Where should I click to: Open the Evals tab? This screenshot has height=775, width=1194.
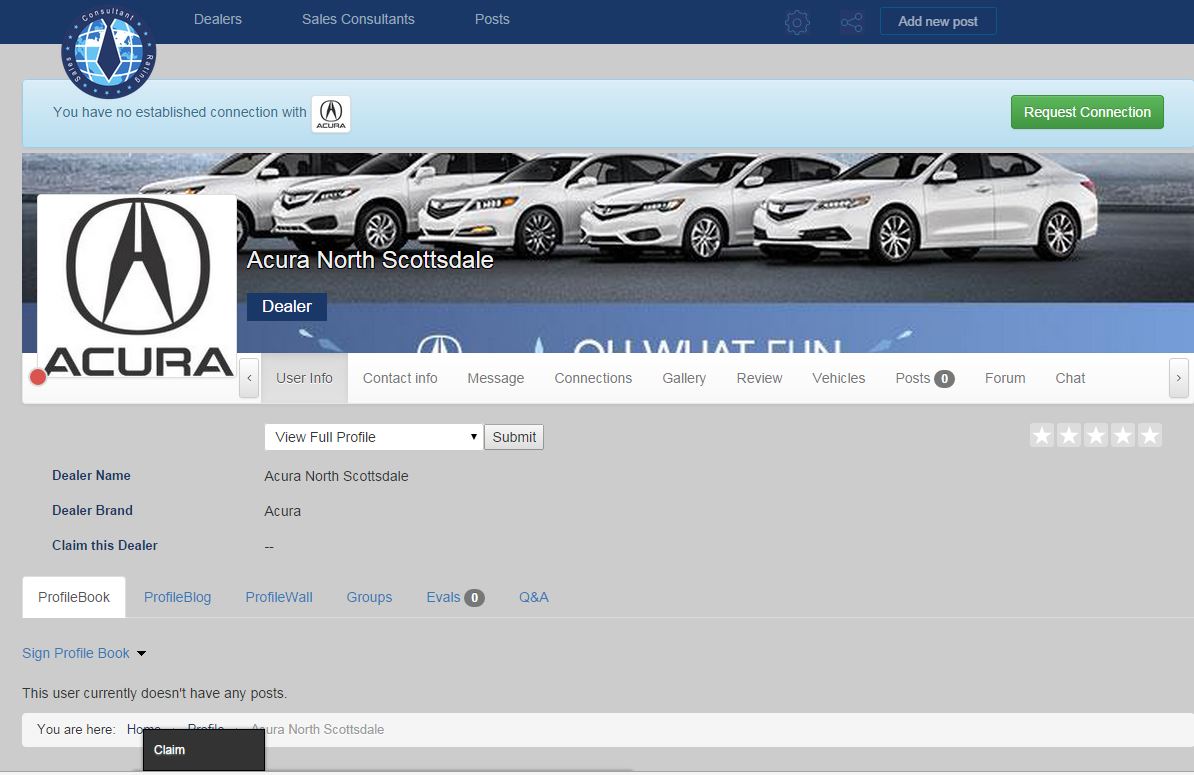pyautogui.click(x=455, y=598)
